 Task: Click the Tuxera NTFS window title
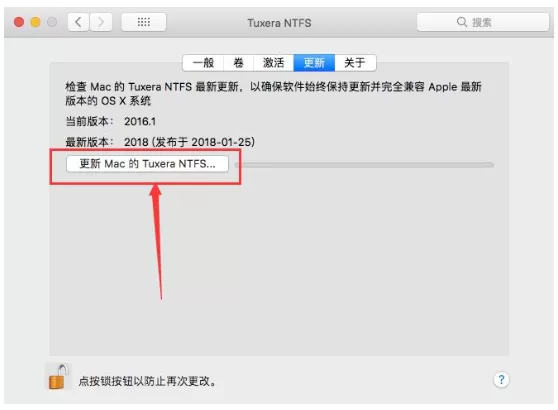(x=279, y=23)
